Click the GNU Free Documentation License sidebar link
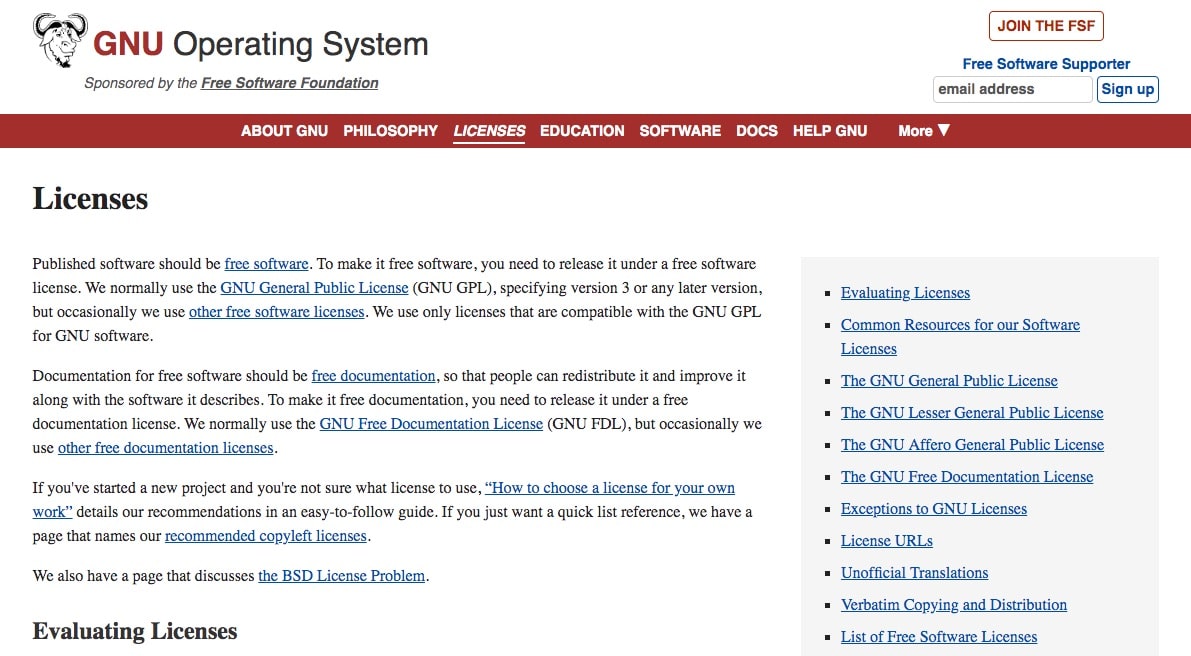 pyautogui.click(x=966, y=476)
